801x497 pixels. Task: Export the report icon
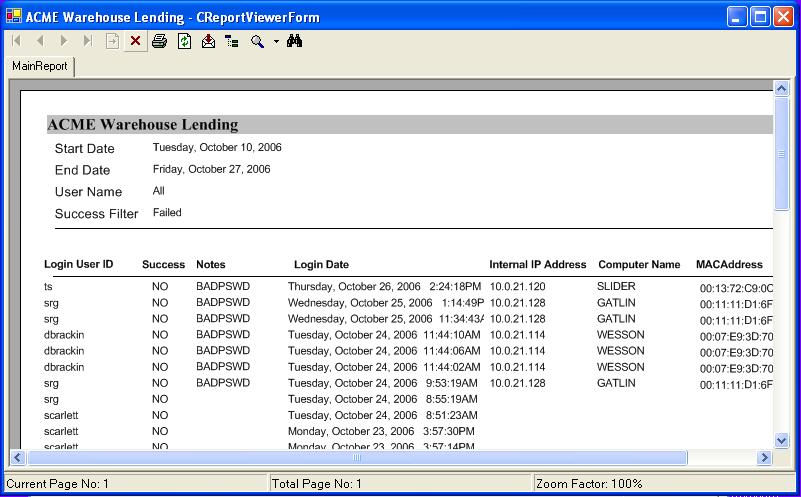(208, 41)
